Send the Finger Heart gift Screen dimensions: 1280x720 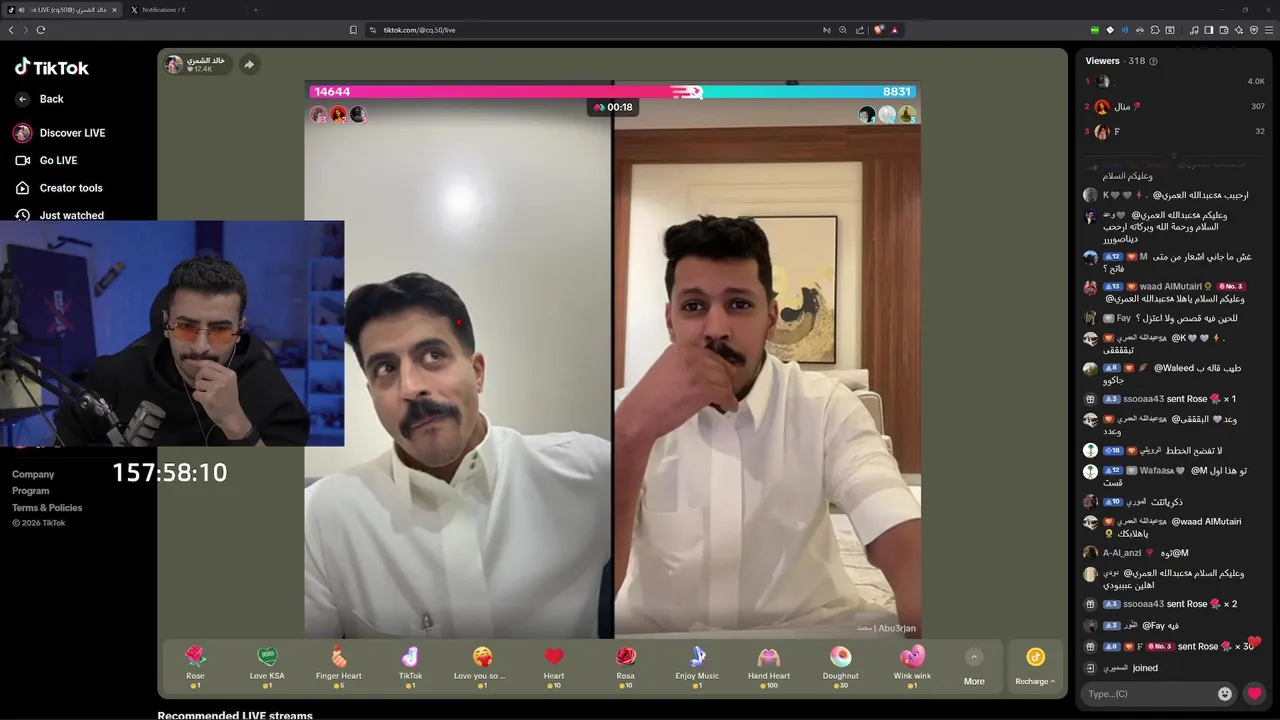[x=339, y=667]
